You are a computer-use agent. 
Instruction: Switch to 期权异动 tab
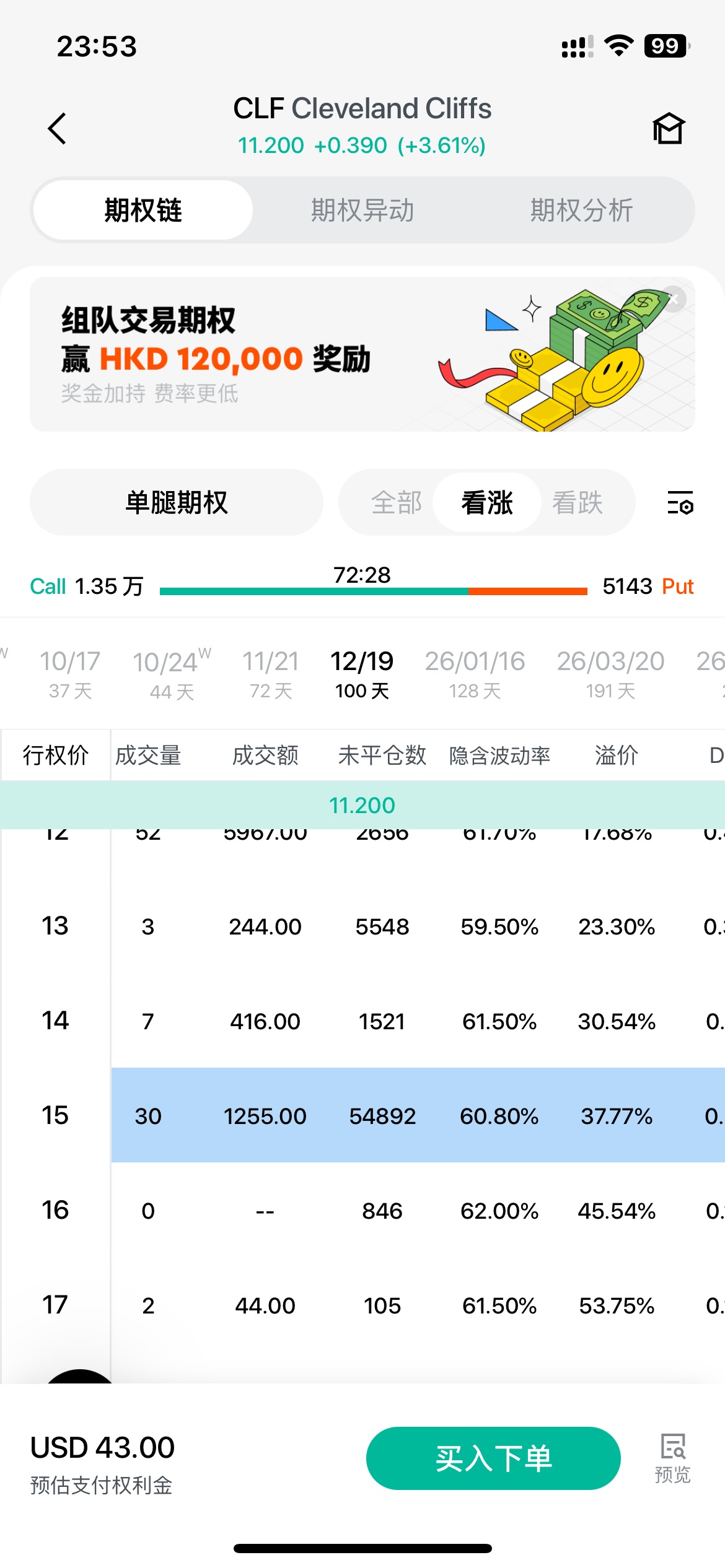[x=362, y=210]
